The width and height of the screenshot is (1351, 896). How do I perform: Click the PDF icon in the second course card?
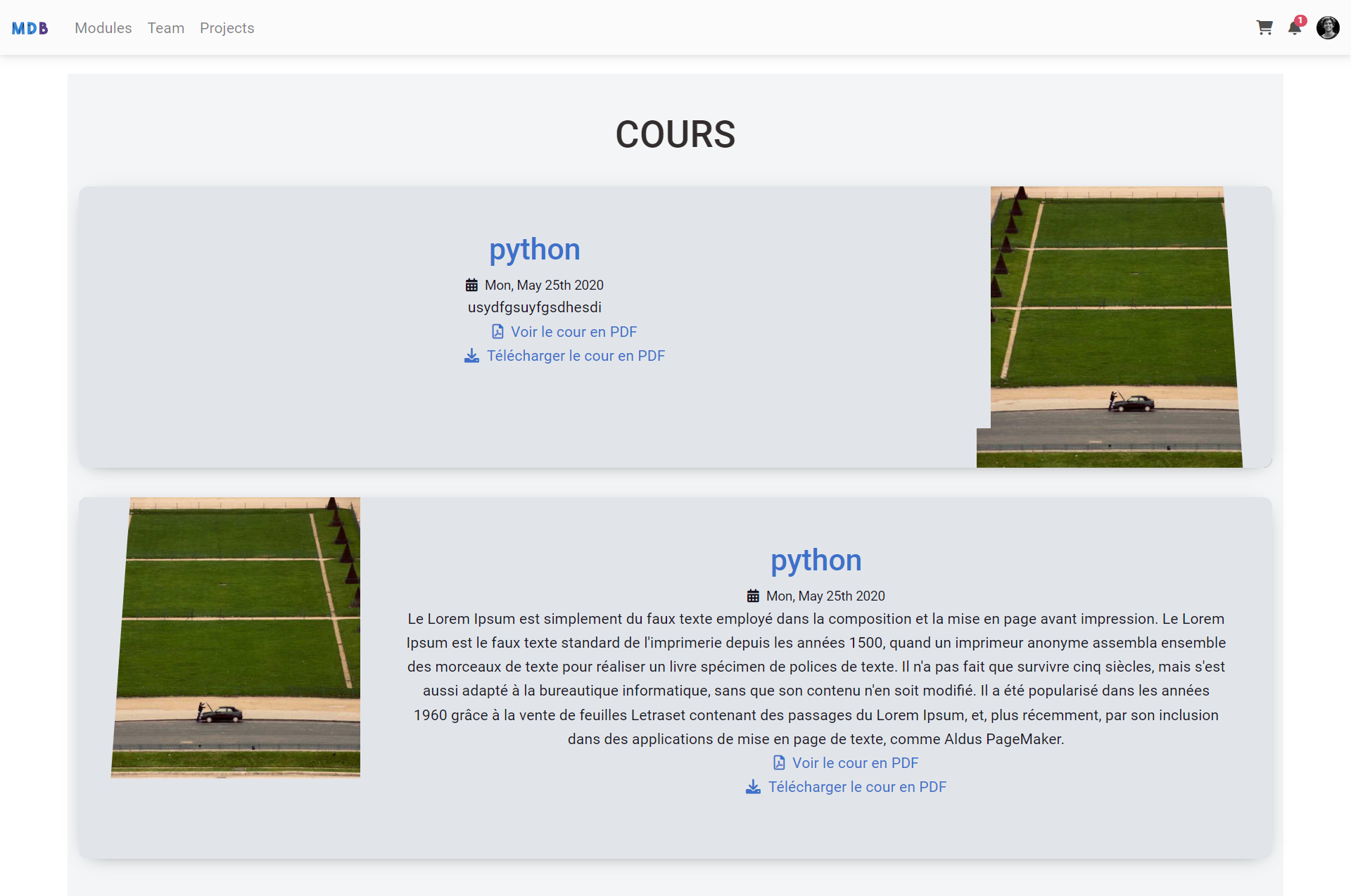click(780, 762)
